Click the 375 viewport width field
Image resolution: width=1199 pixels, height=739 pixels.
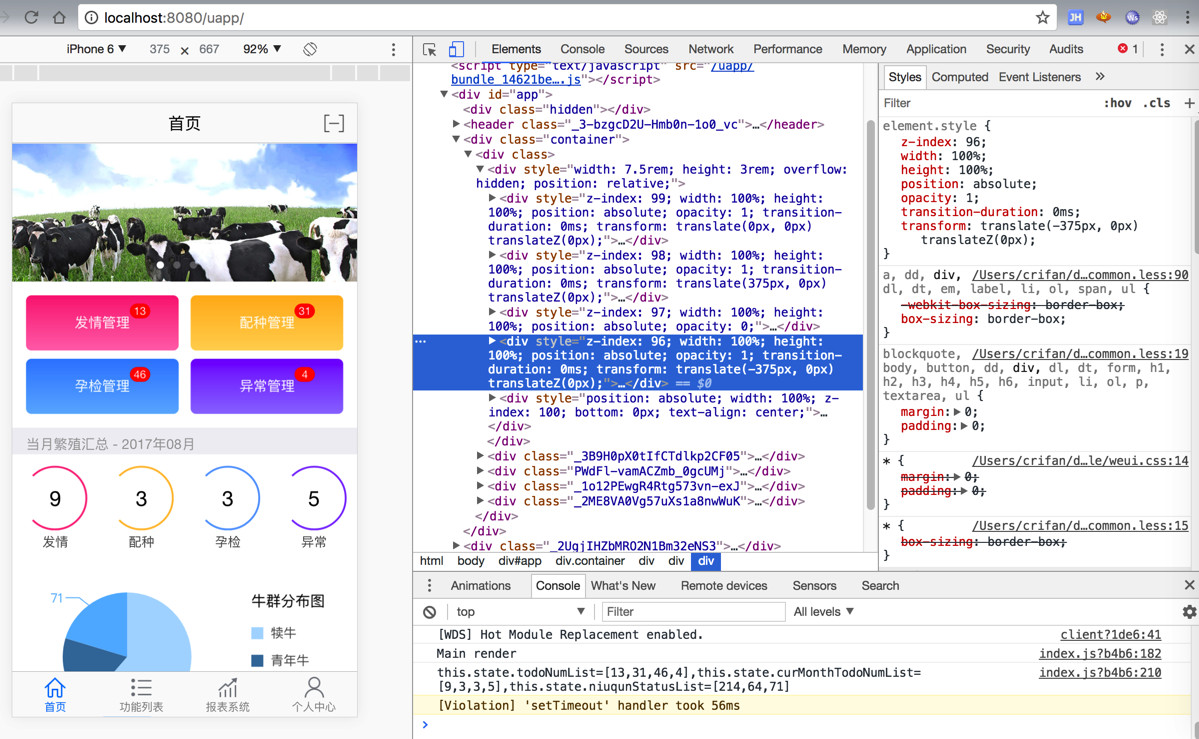tap(160, 49)
